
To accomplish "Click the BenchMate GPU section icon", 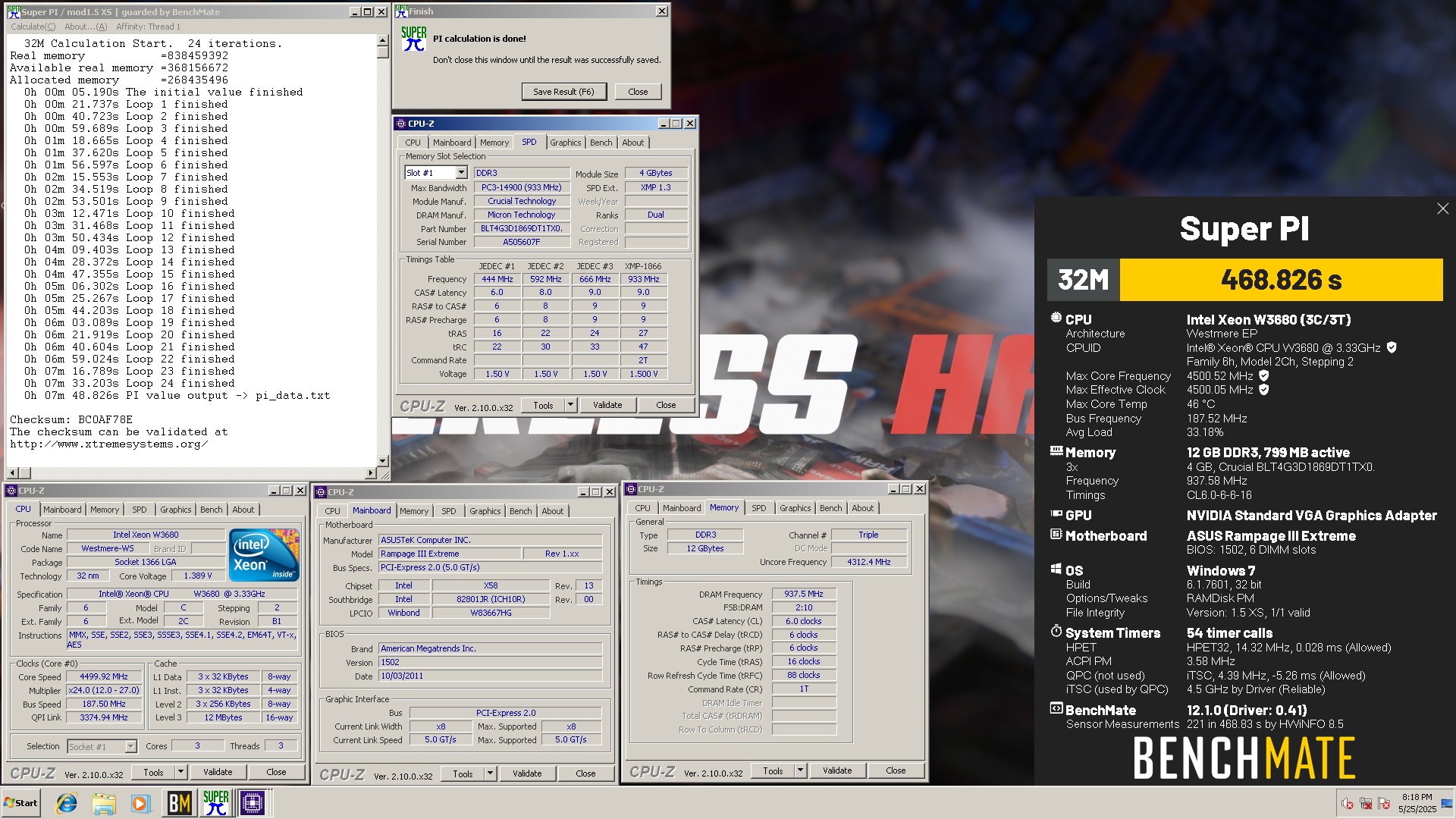I will coord(1056,514).
